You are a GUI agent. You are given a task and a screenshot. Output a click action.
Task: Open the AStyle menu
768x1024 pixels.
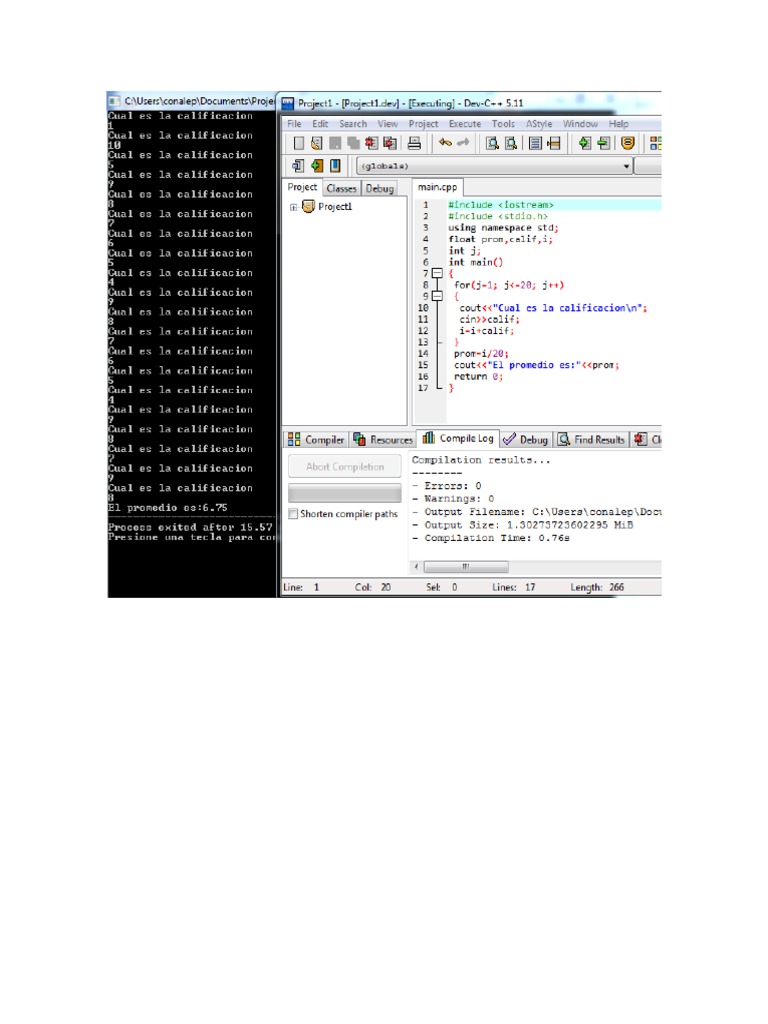[539, 123]
